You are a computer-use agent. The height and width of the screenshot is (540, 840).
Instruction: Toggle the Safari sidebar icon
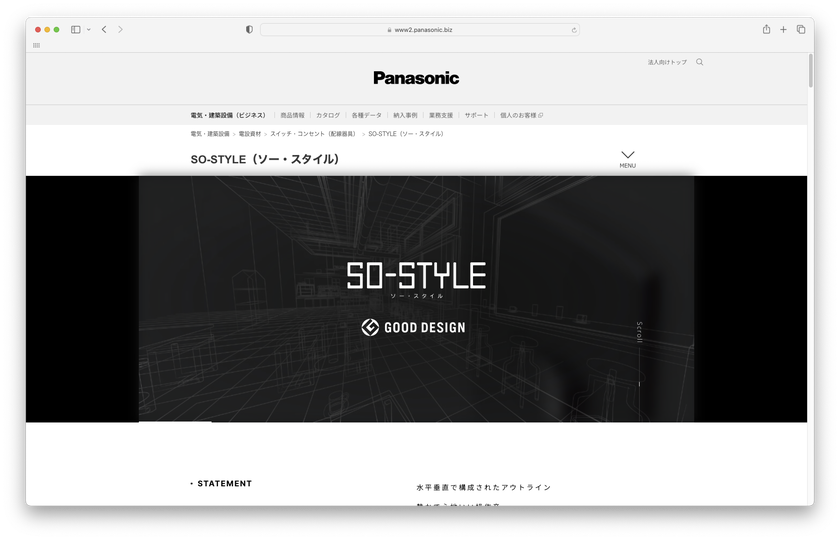76,29
